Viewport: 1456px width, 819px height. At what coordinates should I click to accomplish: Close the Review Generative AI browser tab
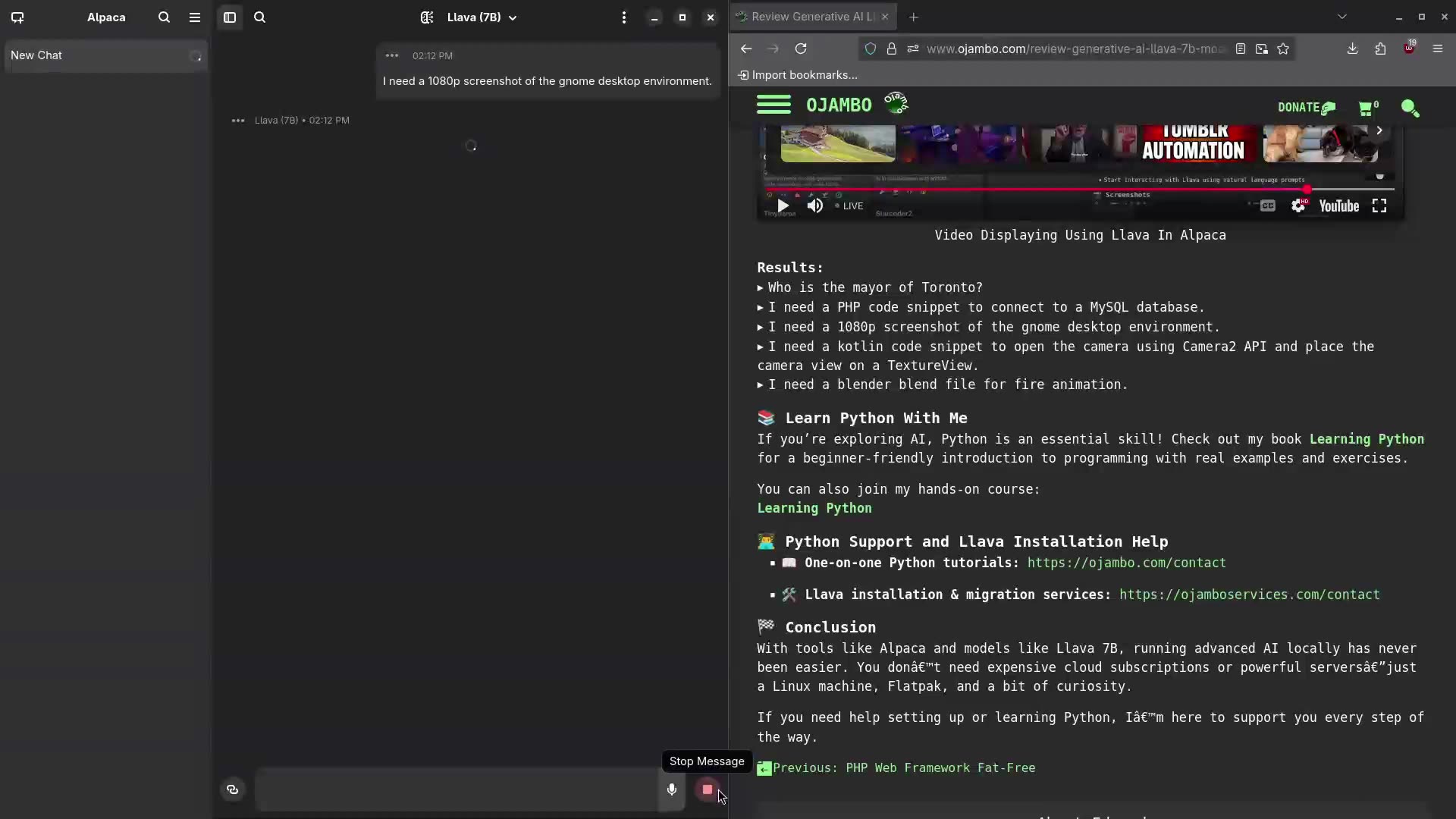click(885, 17)
